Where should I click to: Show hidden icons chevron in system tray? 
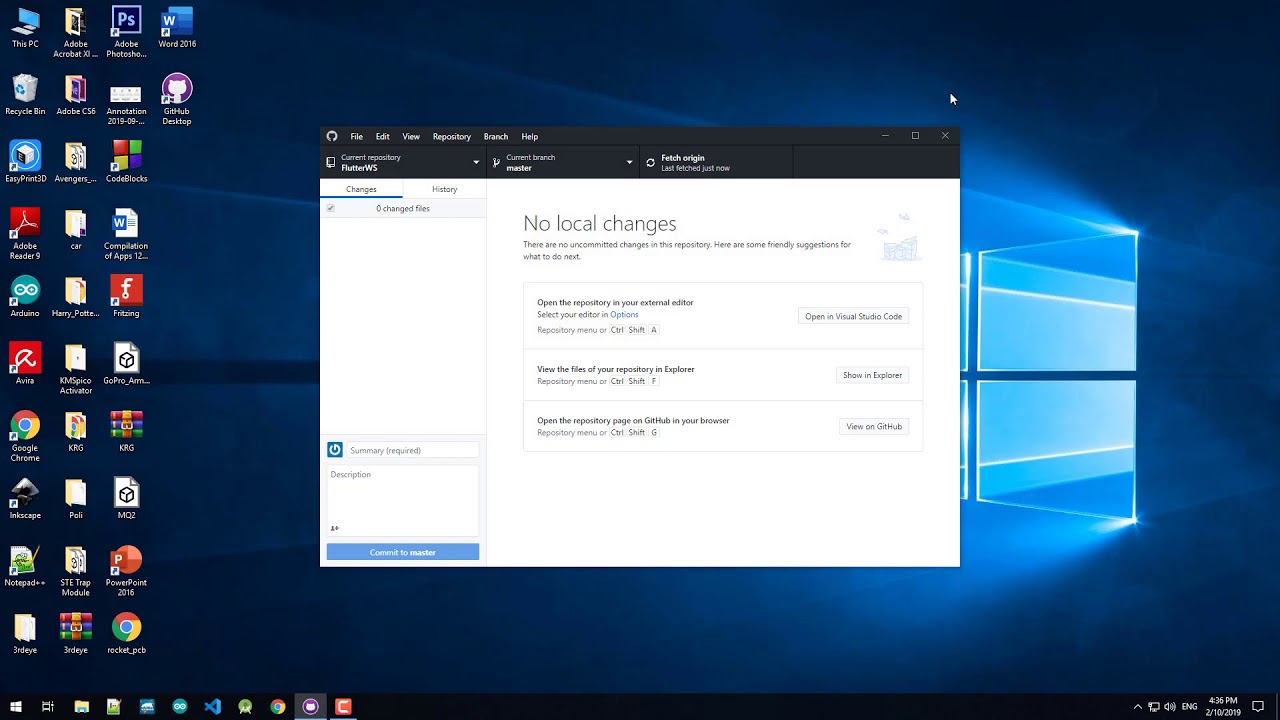pyautogui.click(x=1137, y=707)
